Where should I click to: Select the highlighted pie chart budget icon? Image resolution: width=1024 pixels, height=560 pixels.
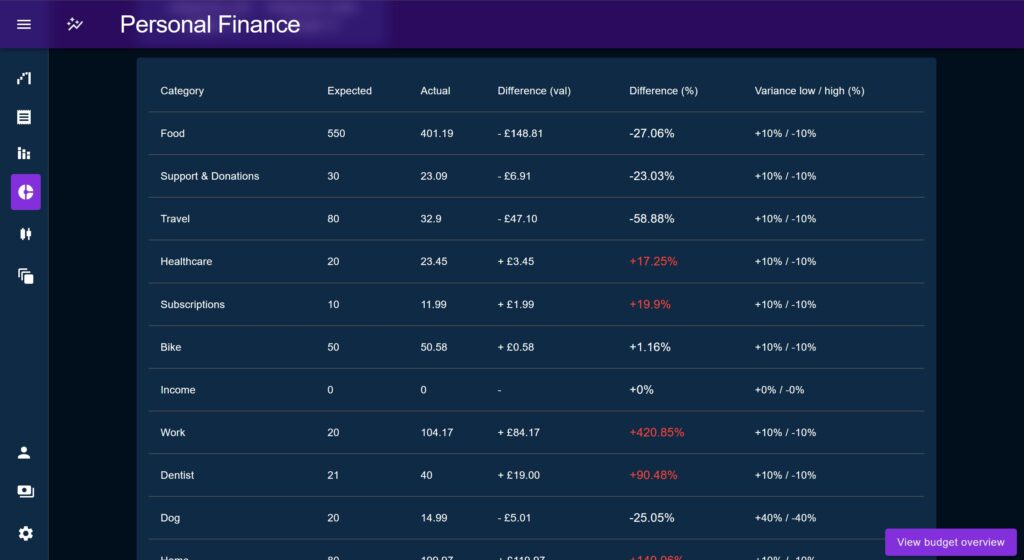[25, 192]
